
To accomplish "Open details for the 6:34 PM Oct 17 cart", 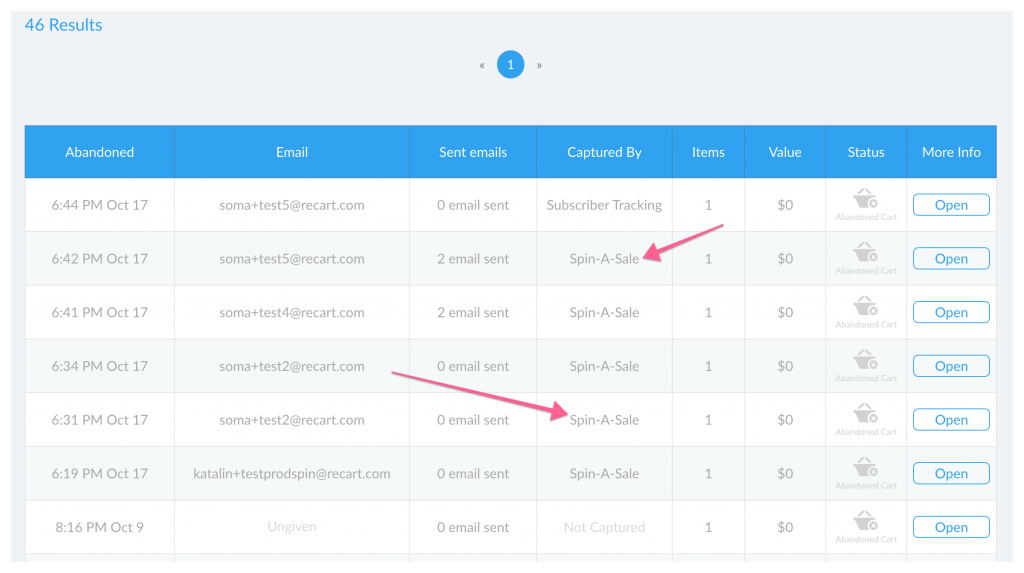I will (x=951, y=366).
